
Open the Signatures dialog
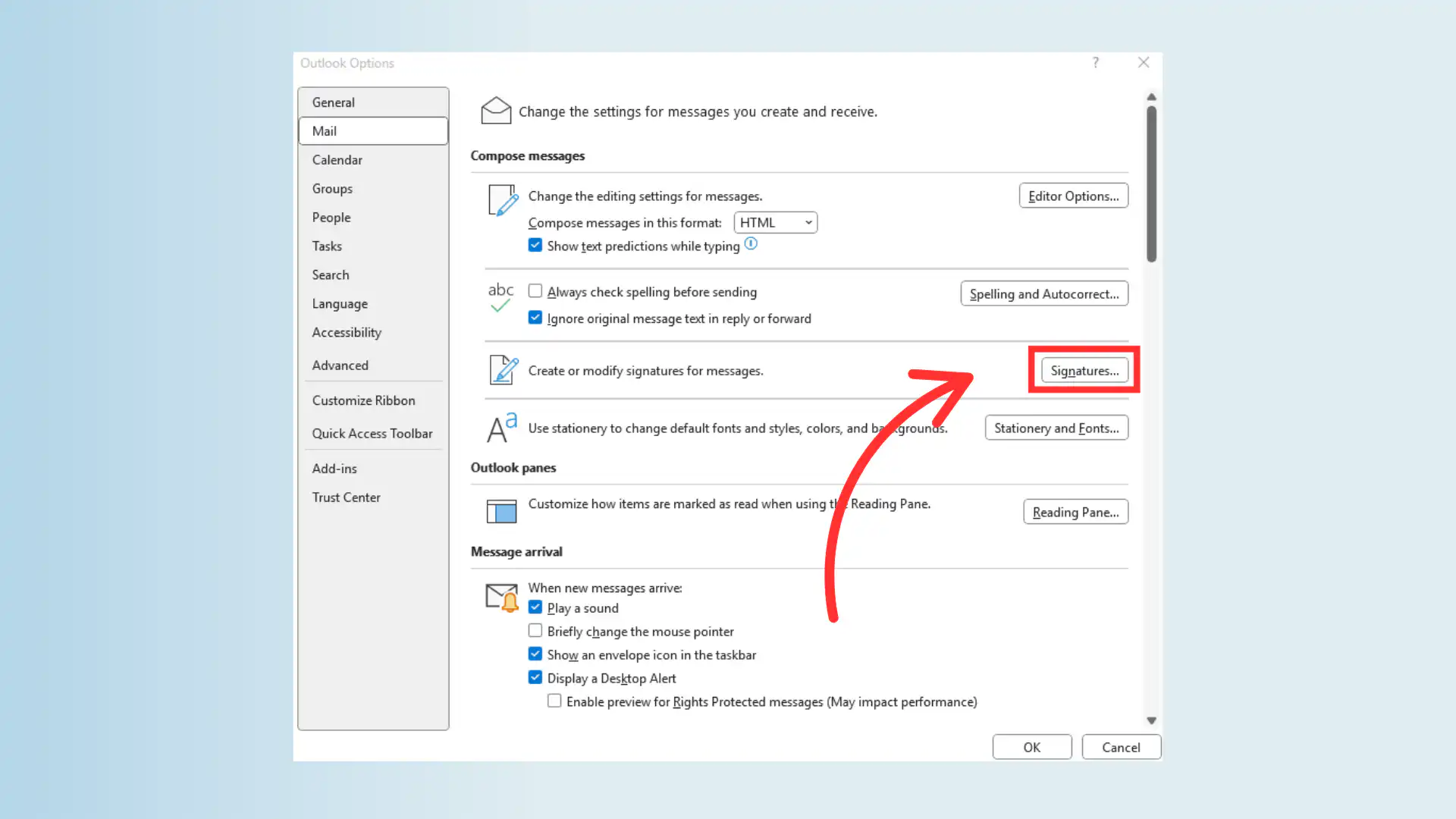(x=1084, y=370)
